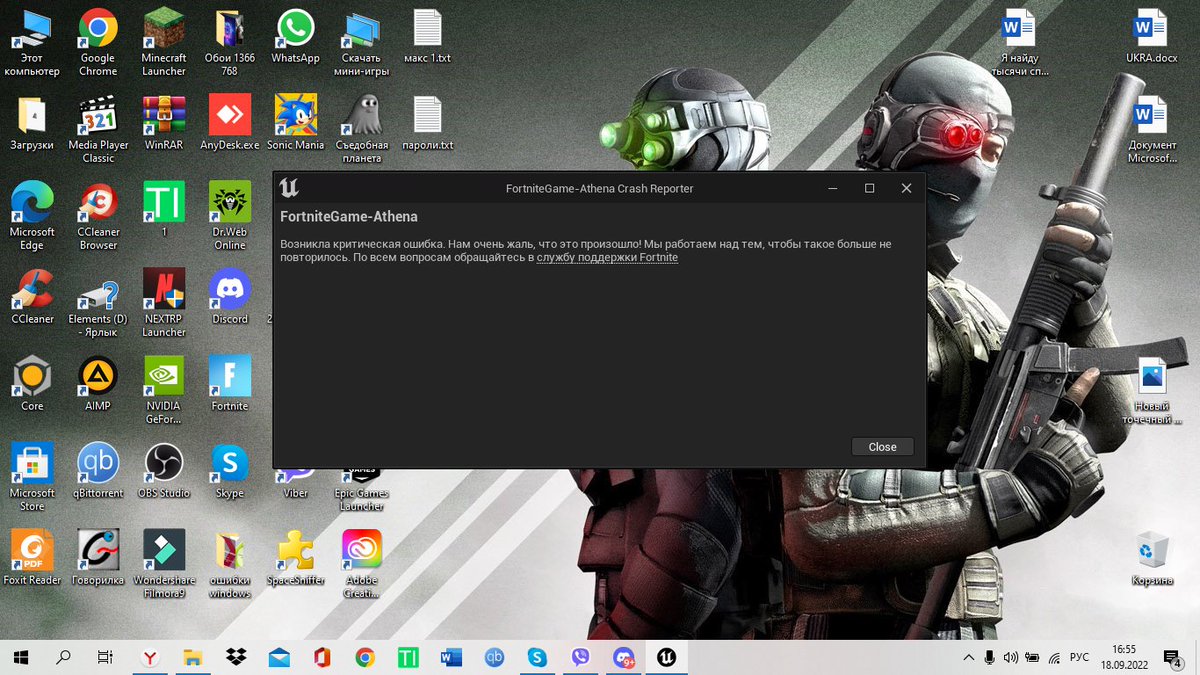Select the Viber desktop shortcut
Image resolution: width=1200 pixels, height=675 pixels.
click(295, 482)
